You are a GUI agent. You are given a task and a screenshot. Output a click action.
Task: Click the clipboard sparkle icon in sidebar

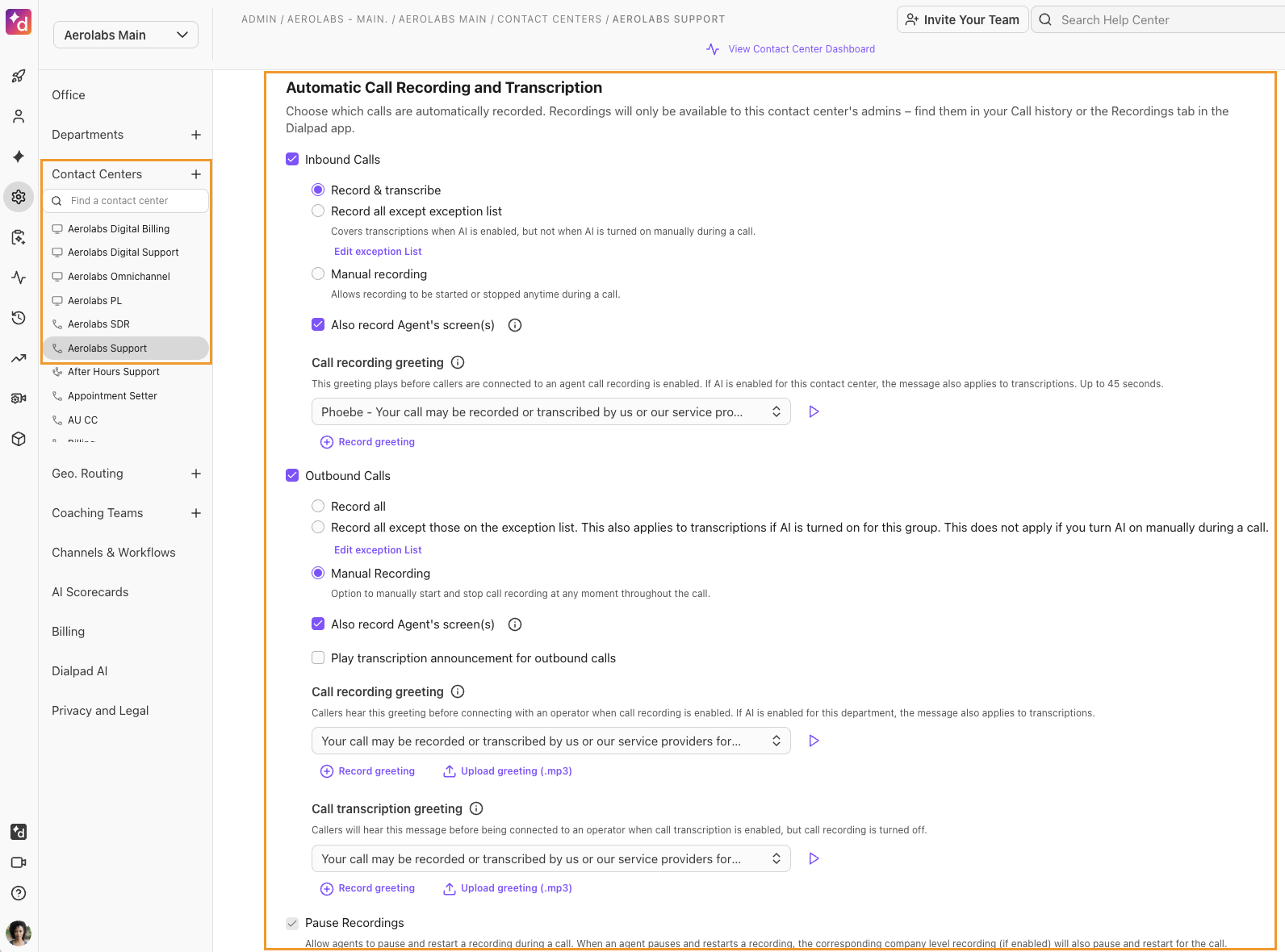[19, 237]
